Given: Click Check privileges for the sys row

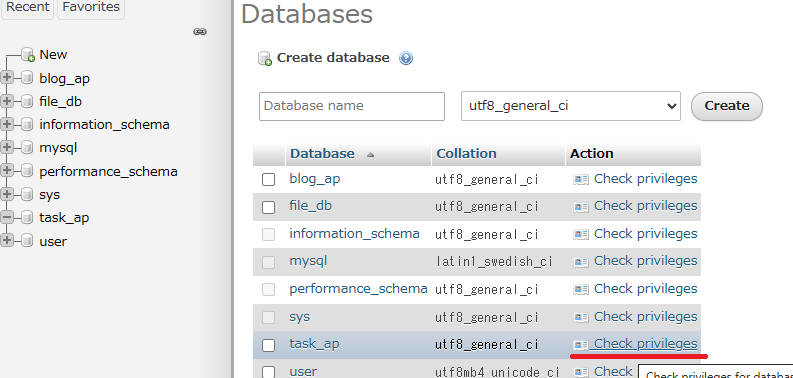Looking at the screenshot, I should coord(645,317).
